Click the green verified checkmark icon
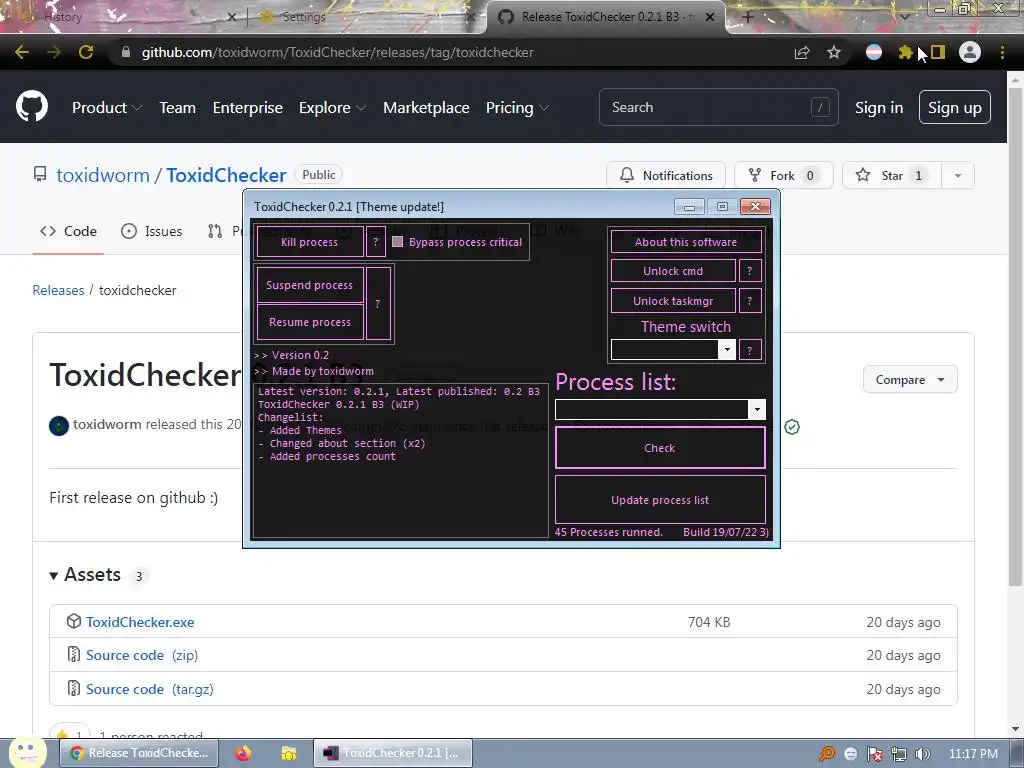The height and width of the screenshot is (768, 1024). [x=792, y=427]
